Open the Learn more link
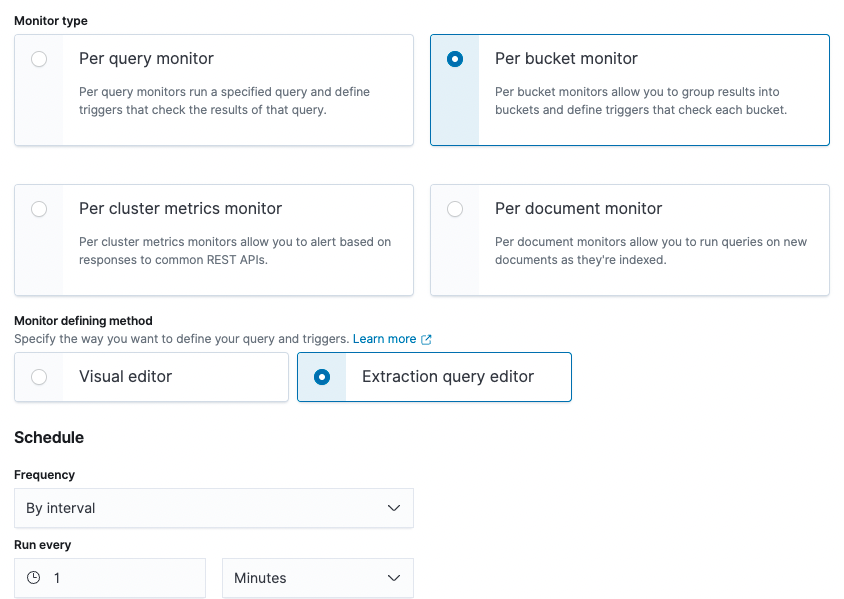844x599 pixels. (x=384, y=339)
